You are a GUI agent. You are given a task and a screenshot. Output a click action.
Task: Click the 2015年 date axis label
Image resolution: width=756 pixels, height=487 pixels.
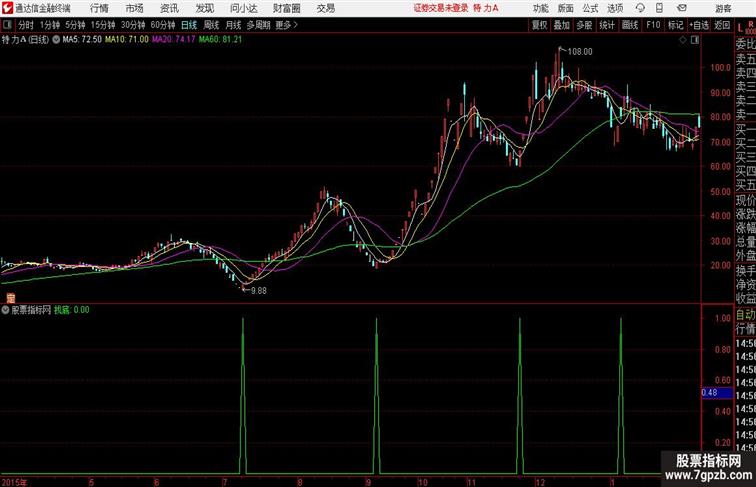14,482
